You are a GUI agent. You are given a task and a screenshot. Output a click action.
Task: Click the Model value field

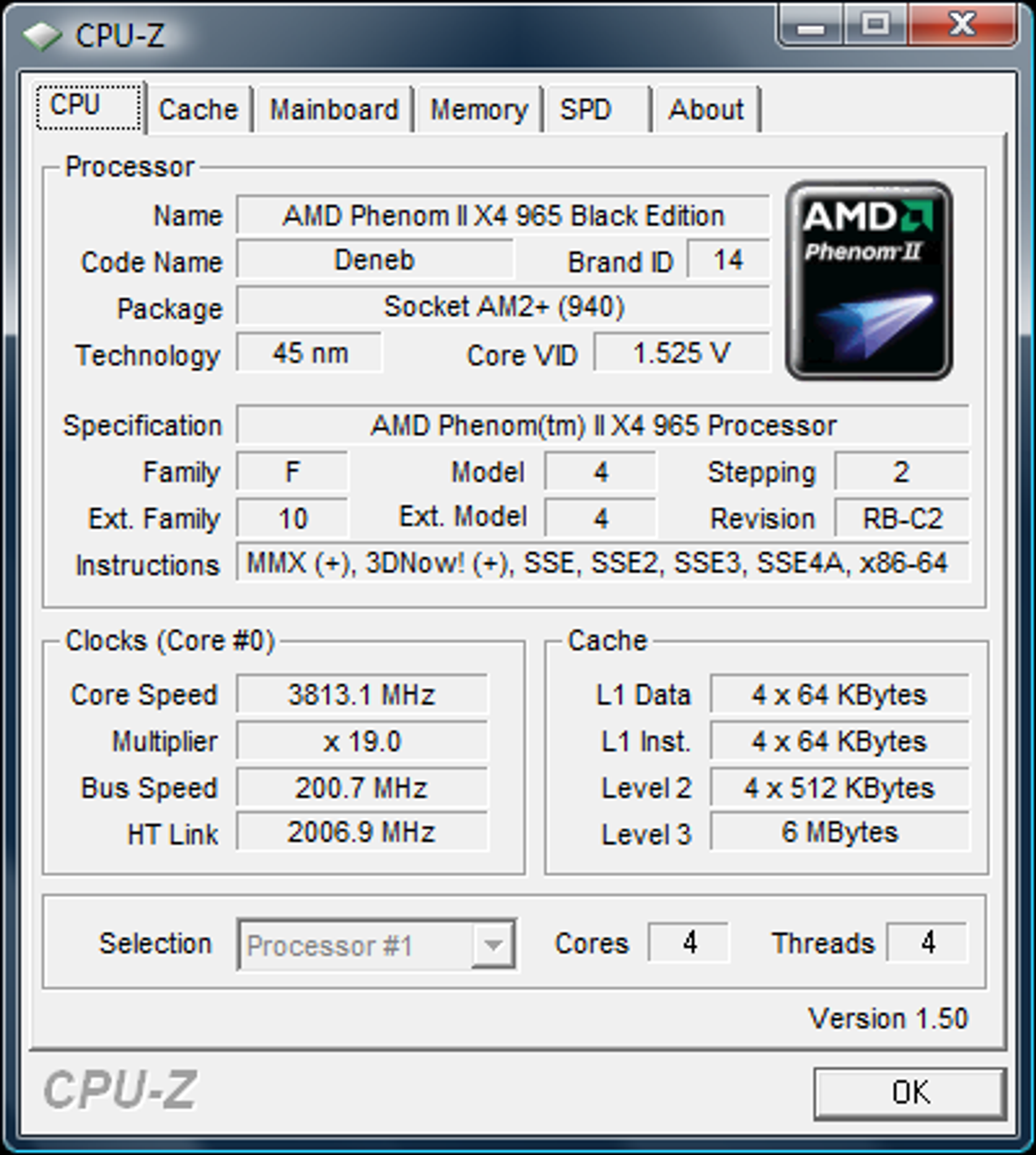(600, 472)
